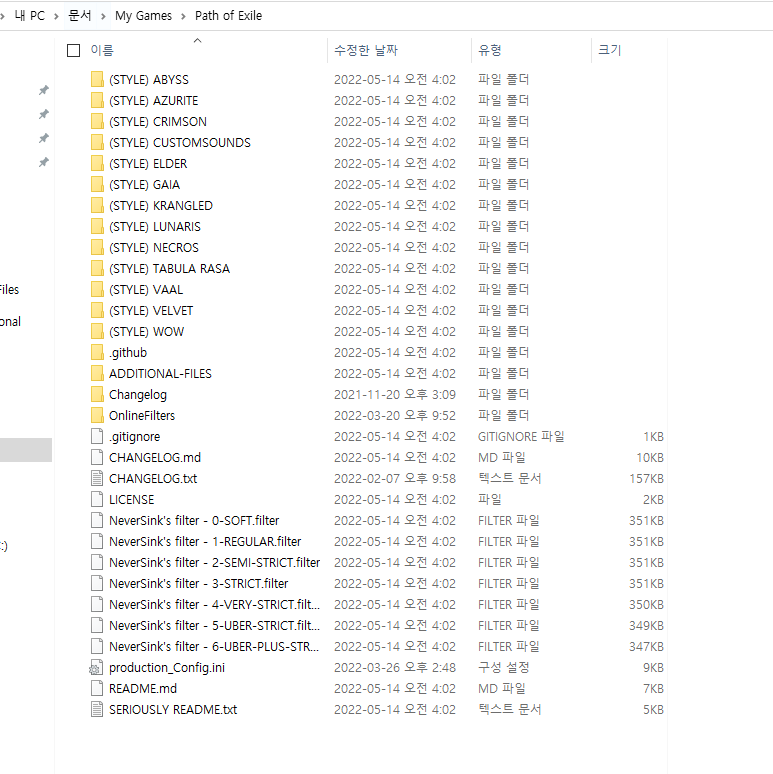Click the My Games breadcrumb segment

coord(144,16)
